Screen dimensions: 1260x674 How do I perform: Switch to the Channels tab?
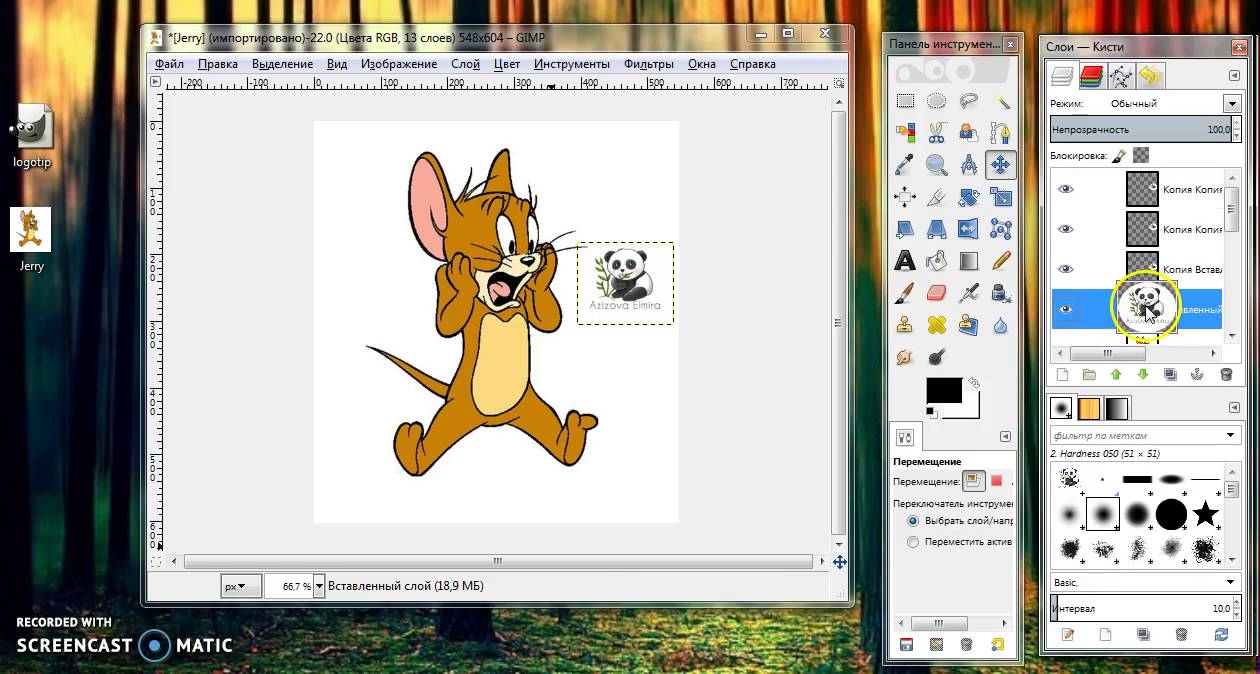pyautogui.click(x=1092, y=76)
